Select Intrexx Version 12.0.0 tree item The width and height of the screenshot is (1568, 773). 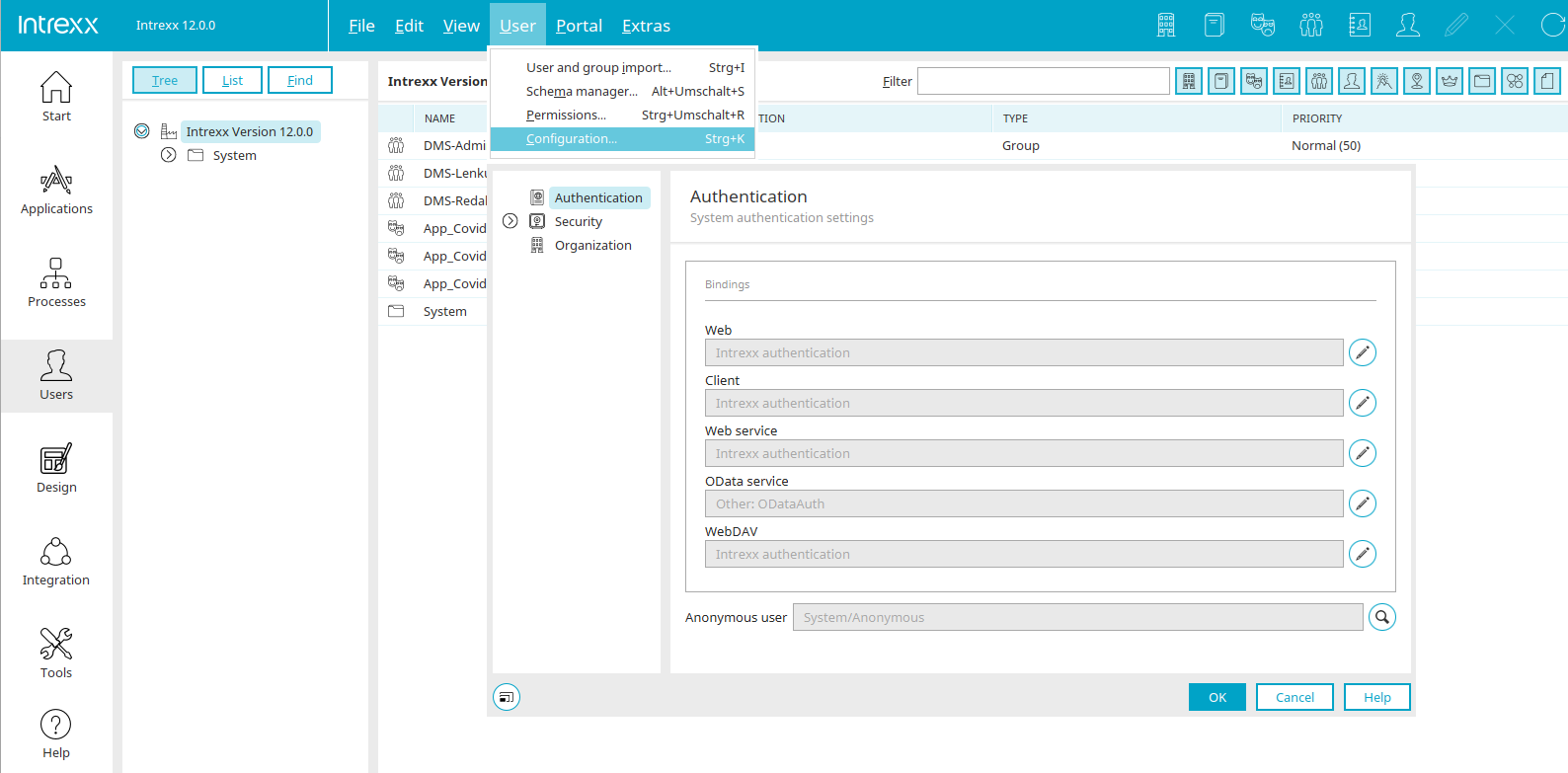(250, 131)
